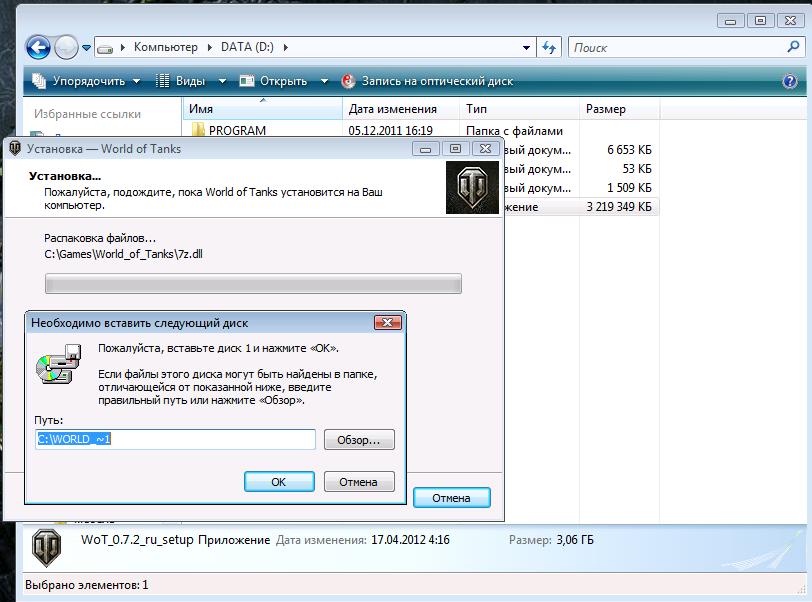Click the status bar text Выбрано элементов: 1
Image resolution: width=812 pixels, height=602 pixels.
click(86, 585)
